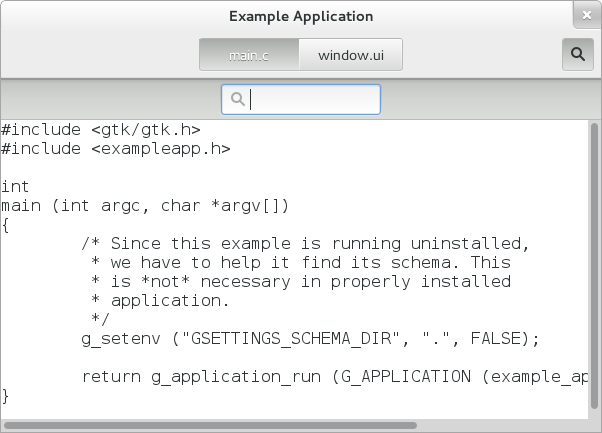Click the magnifier icon inside the search entry
Screen dimensions: 602x433
coord(238,99)
